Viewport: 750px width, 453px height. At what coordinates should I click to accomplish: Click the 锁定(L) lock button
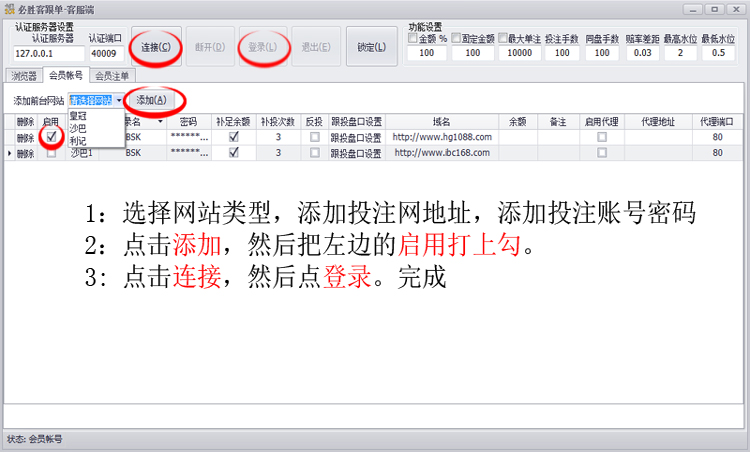(x=372, y=47)
